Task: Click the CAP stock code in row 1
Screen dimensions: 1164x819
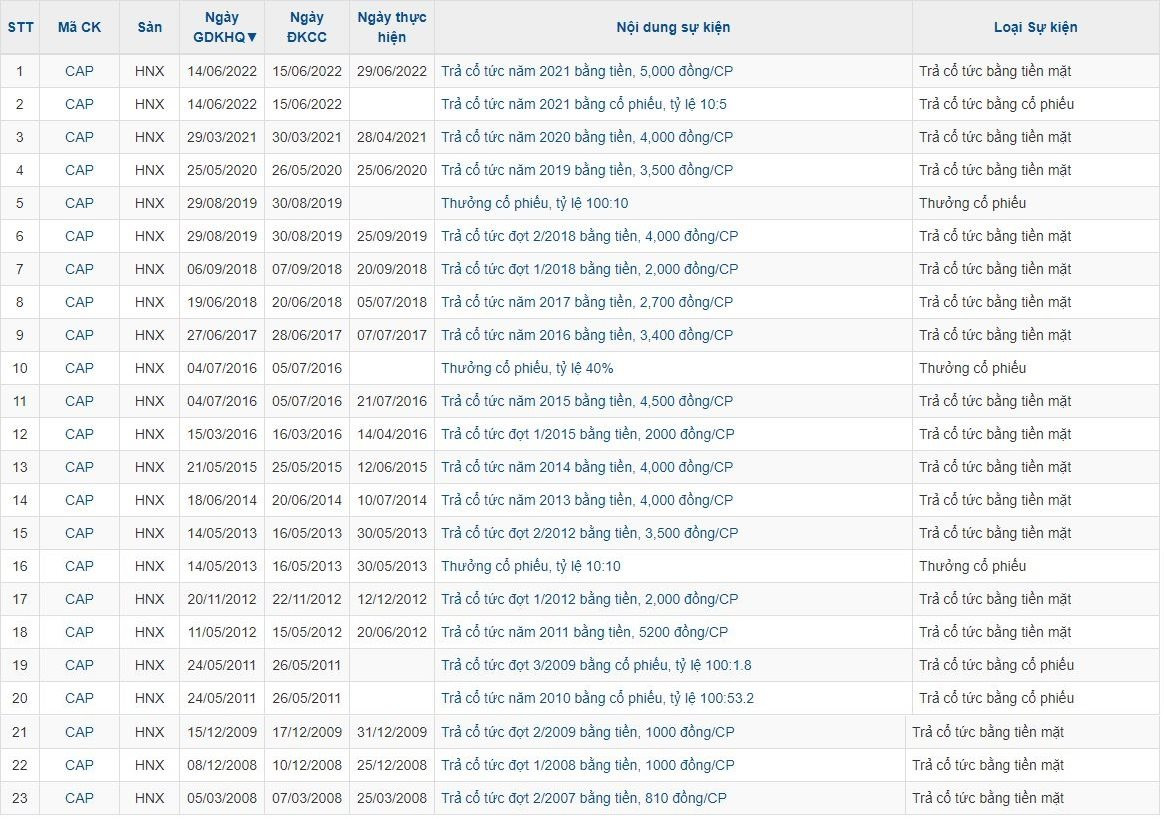Action: click(x=79, y=71)
